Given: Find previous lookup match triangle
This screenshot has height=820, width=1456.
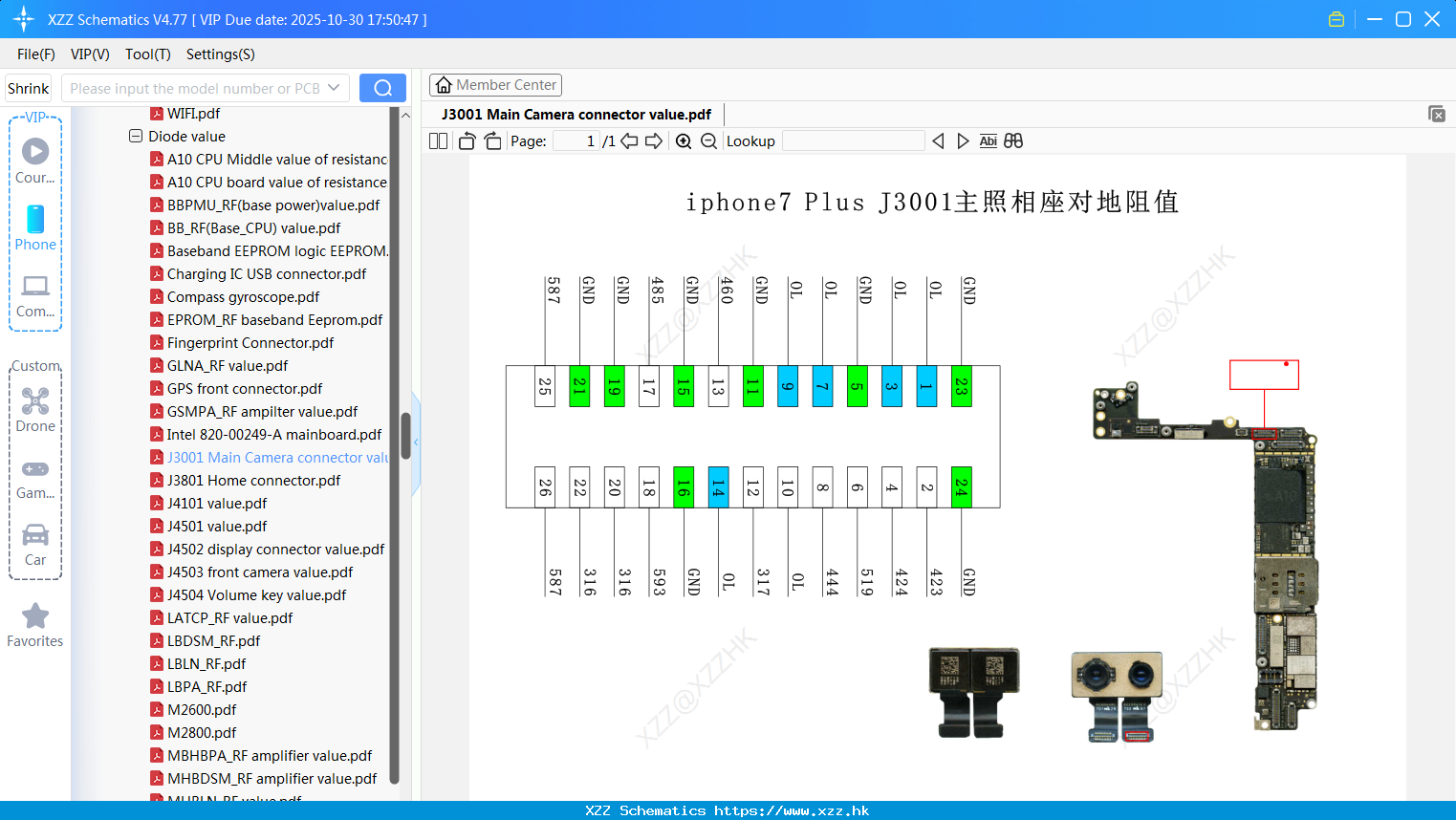Looking at the screenshot, I should [938, 141].
